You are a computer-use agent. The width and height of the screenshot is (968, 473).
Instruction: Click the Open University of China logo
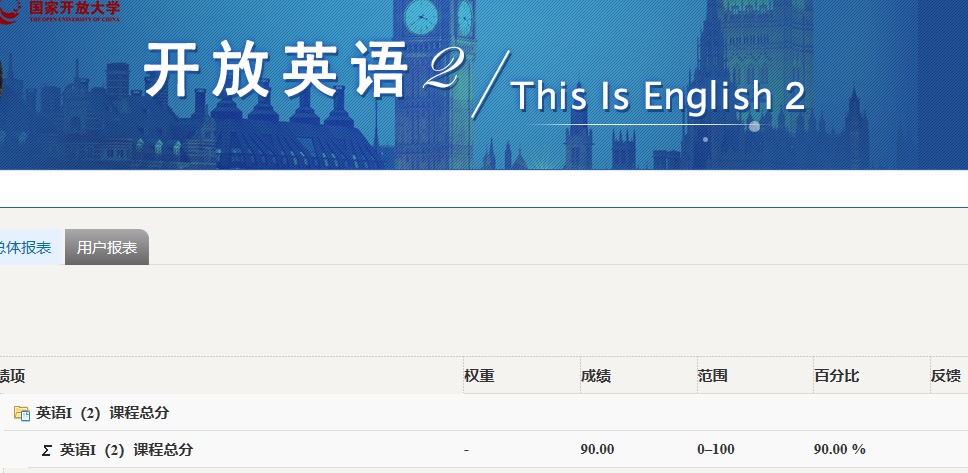60,11
